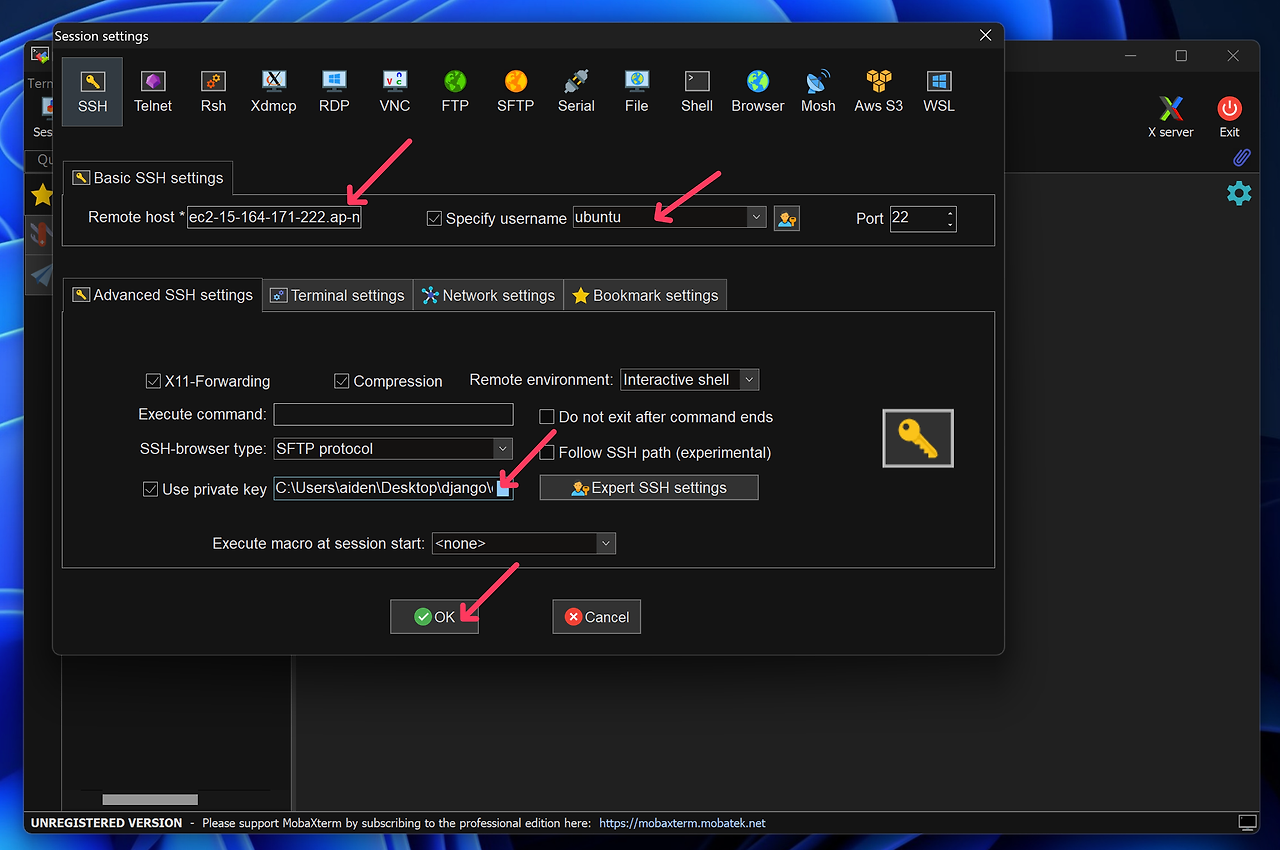Viewport: 1280px width, 850px height.
Task: Switch to Advanced SSH settings tab
Action: 163,295
